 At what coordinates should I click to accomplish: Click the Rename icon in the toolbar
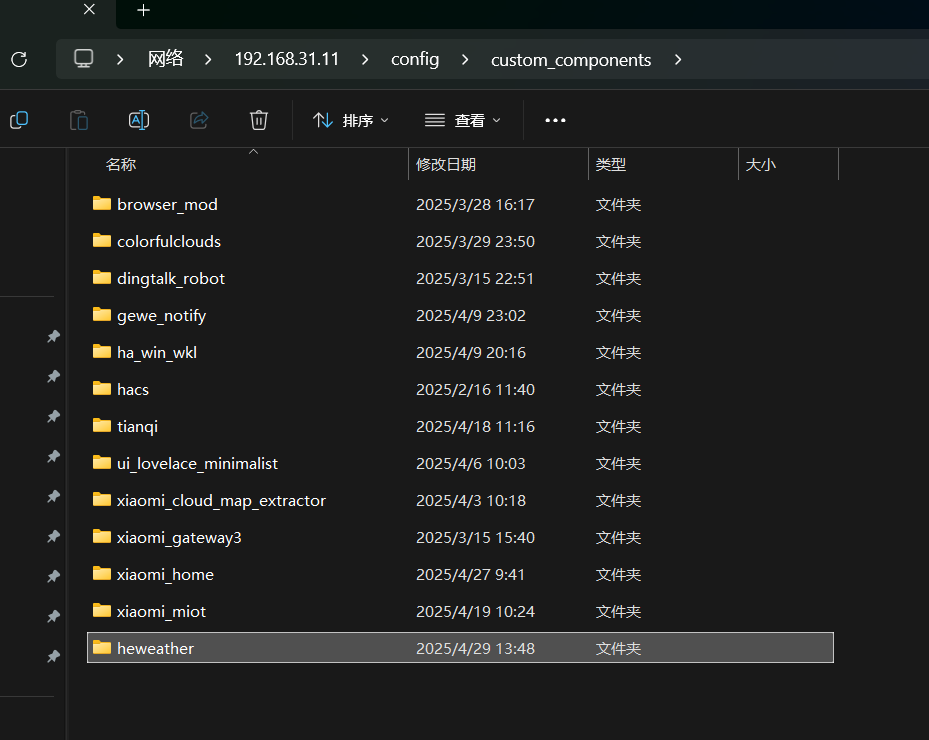click(139, 120)
